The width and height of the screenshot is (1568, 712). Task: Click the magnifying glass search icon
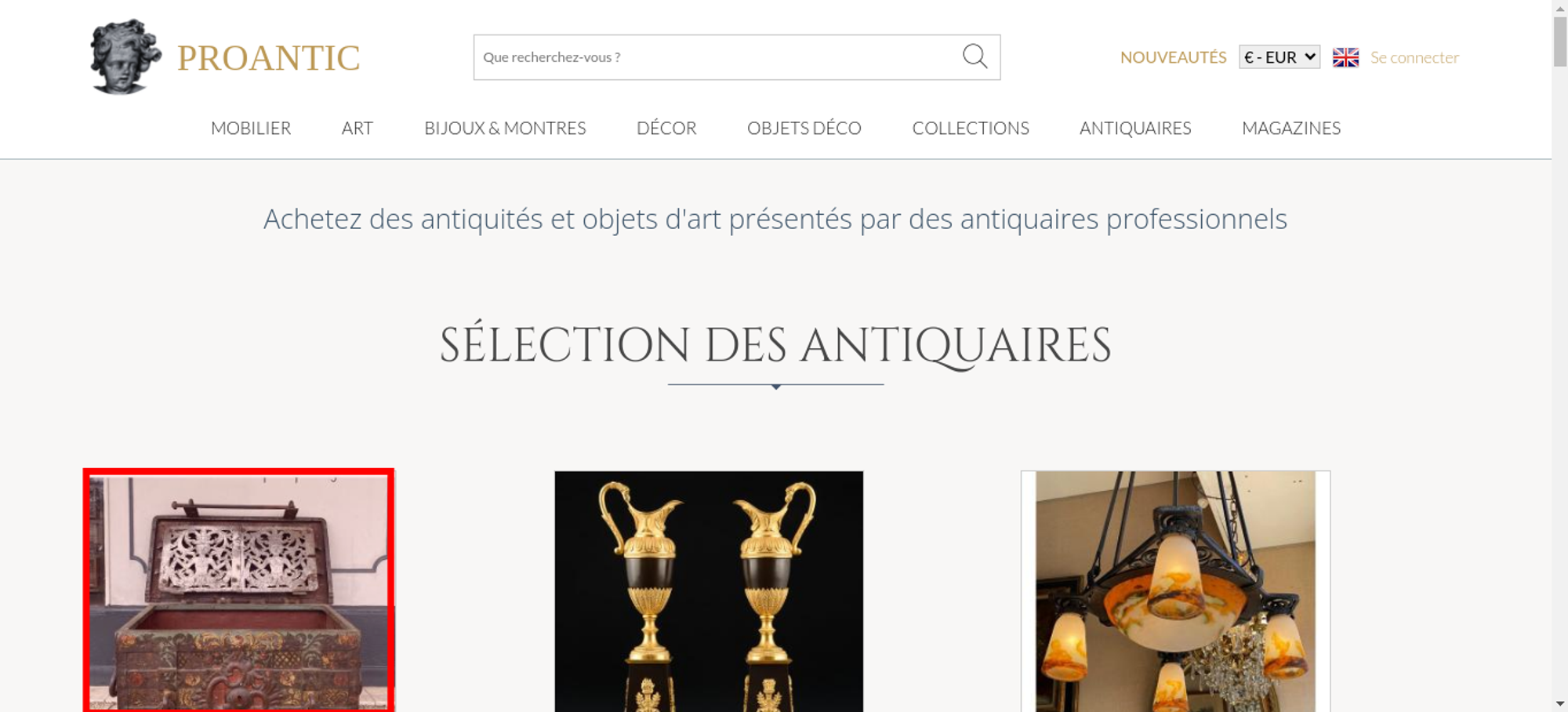(x=975, y=56)
